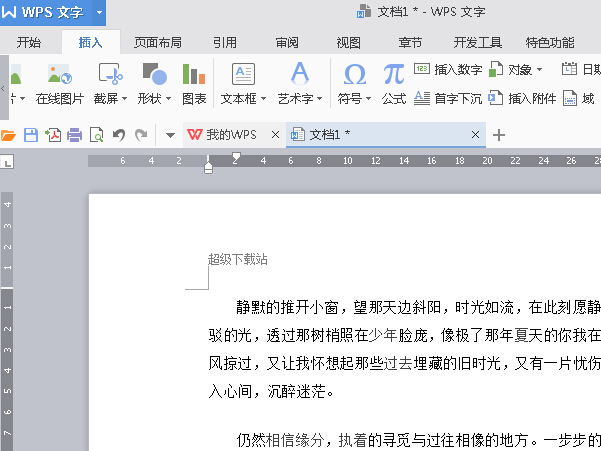The height and width of the screenshot is (451, 601).
Task: Click the line ending 沉醉迷茫。
Action: tap(271, 392)
